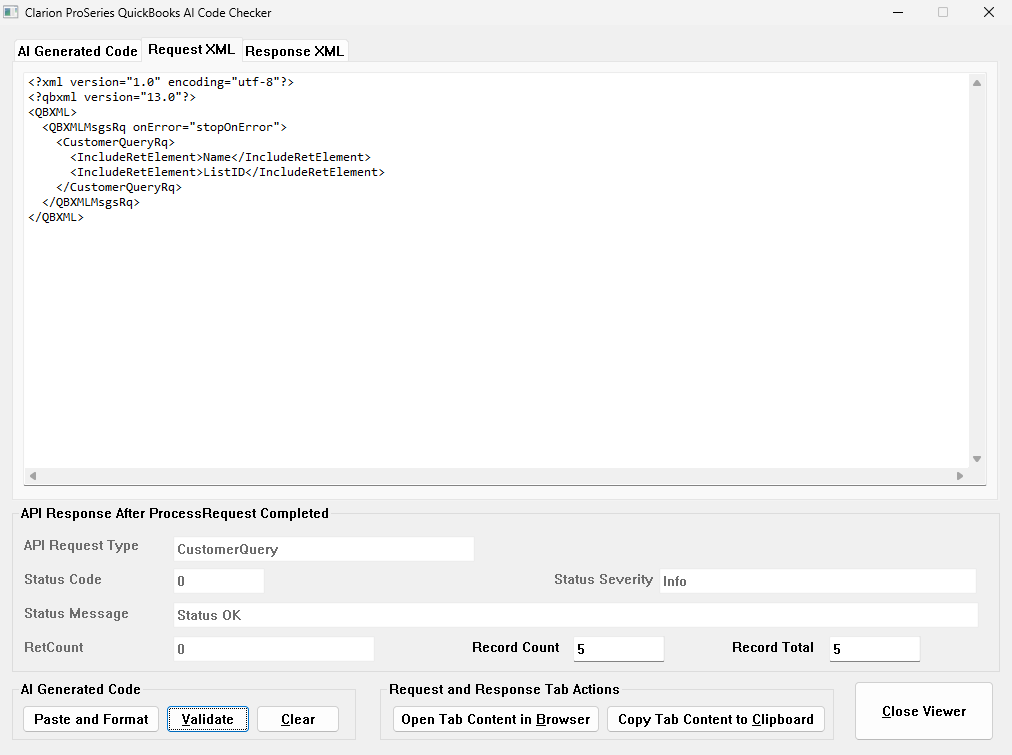Copy Tab Content to Clipboard

[716, 719]
